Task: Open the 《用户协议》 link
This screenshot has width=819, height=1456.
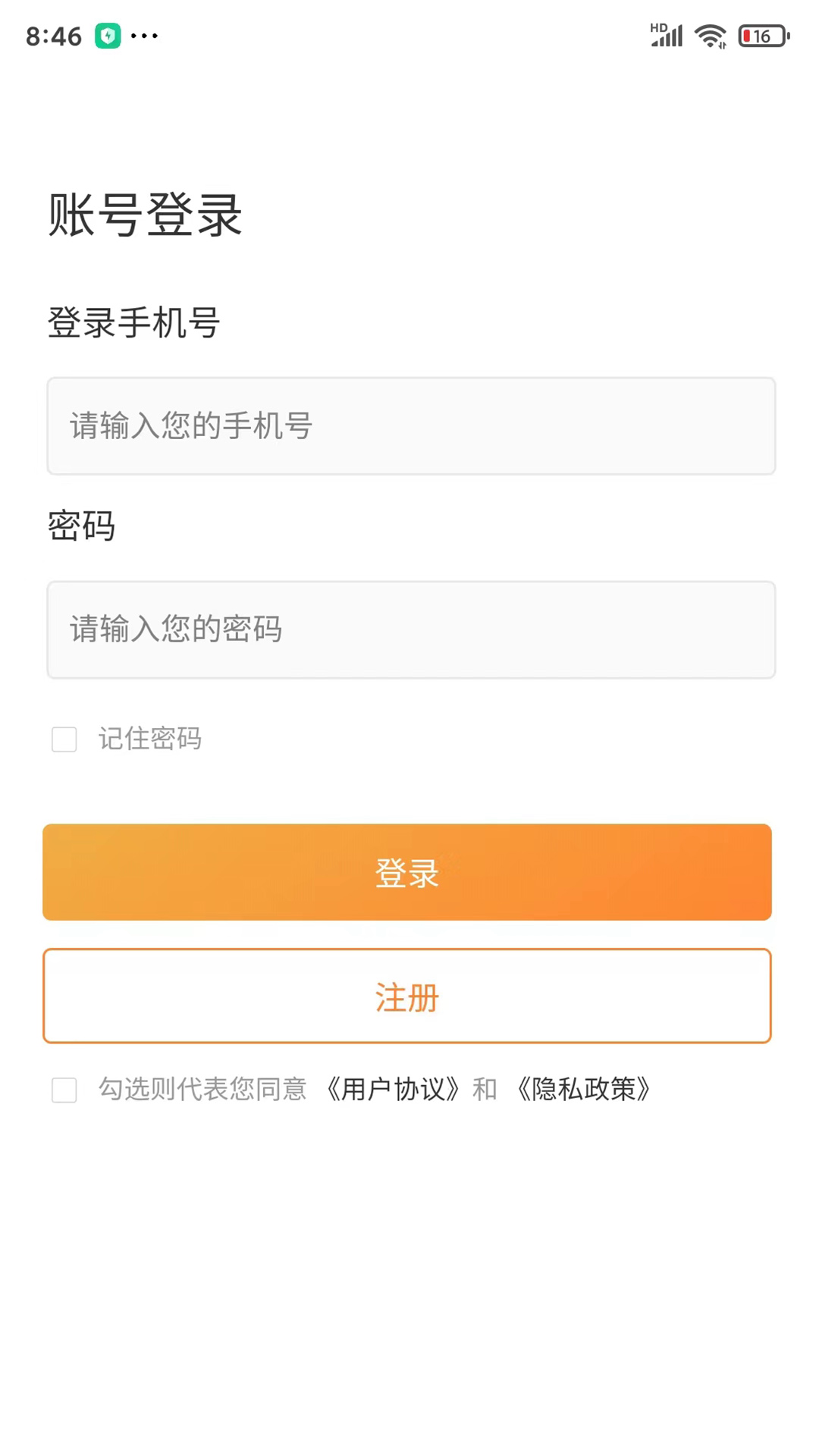Action: pos(393,1090)
